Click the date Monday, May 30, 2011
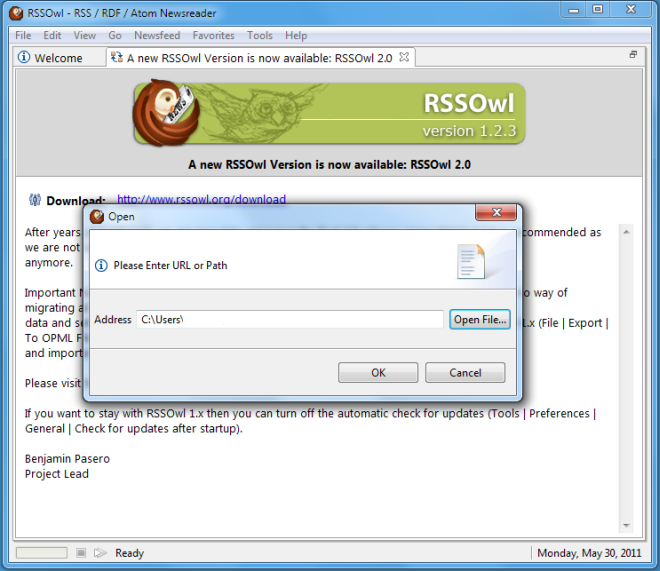Image resolution: width=660 pixels, height=571 pixels. pyautogui.click(x=589, y=553)
